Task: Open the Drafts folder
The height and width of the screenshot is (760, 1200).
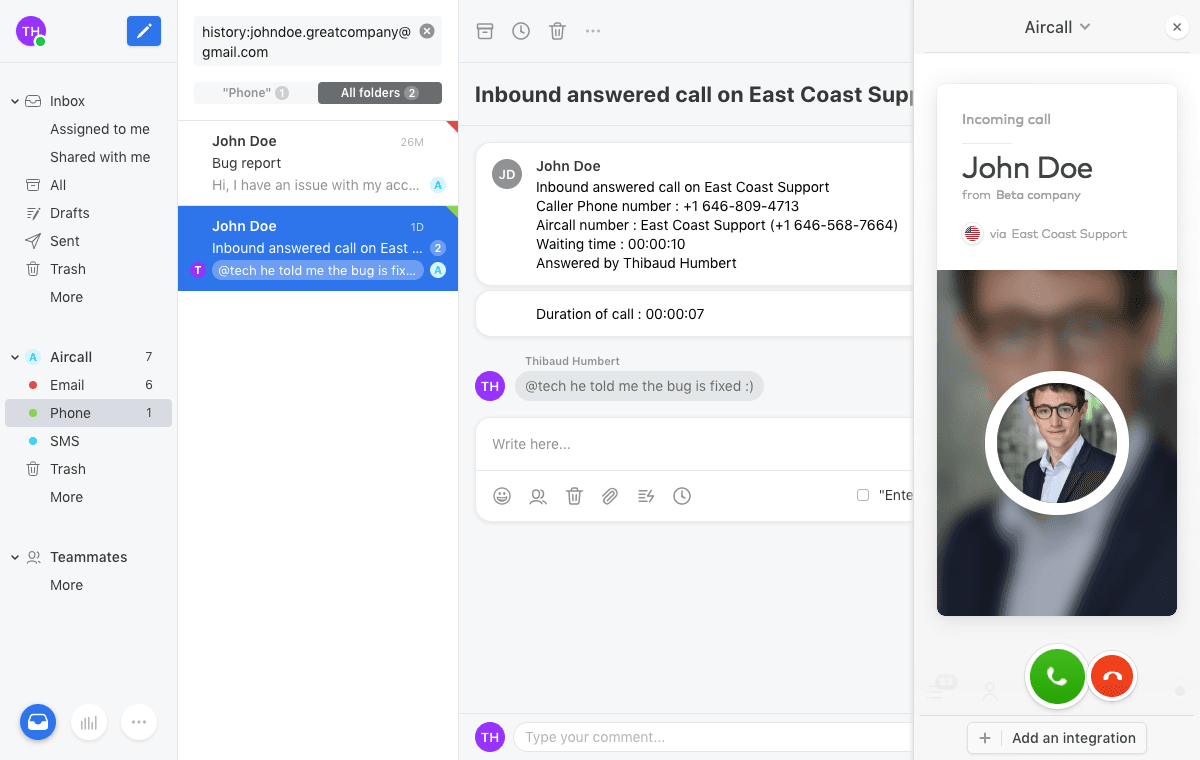Action: tap(70, 213)
